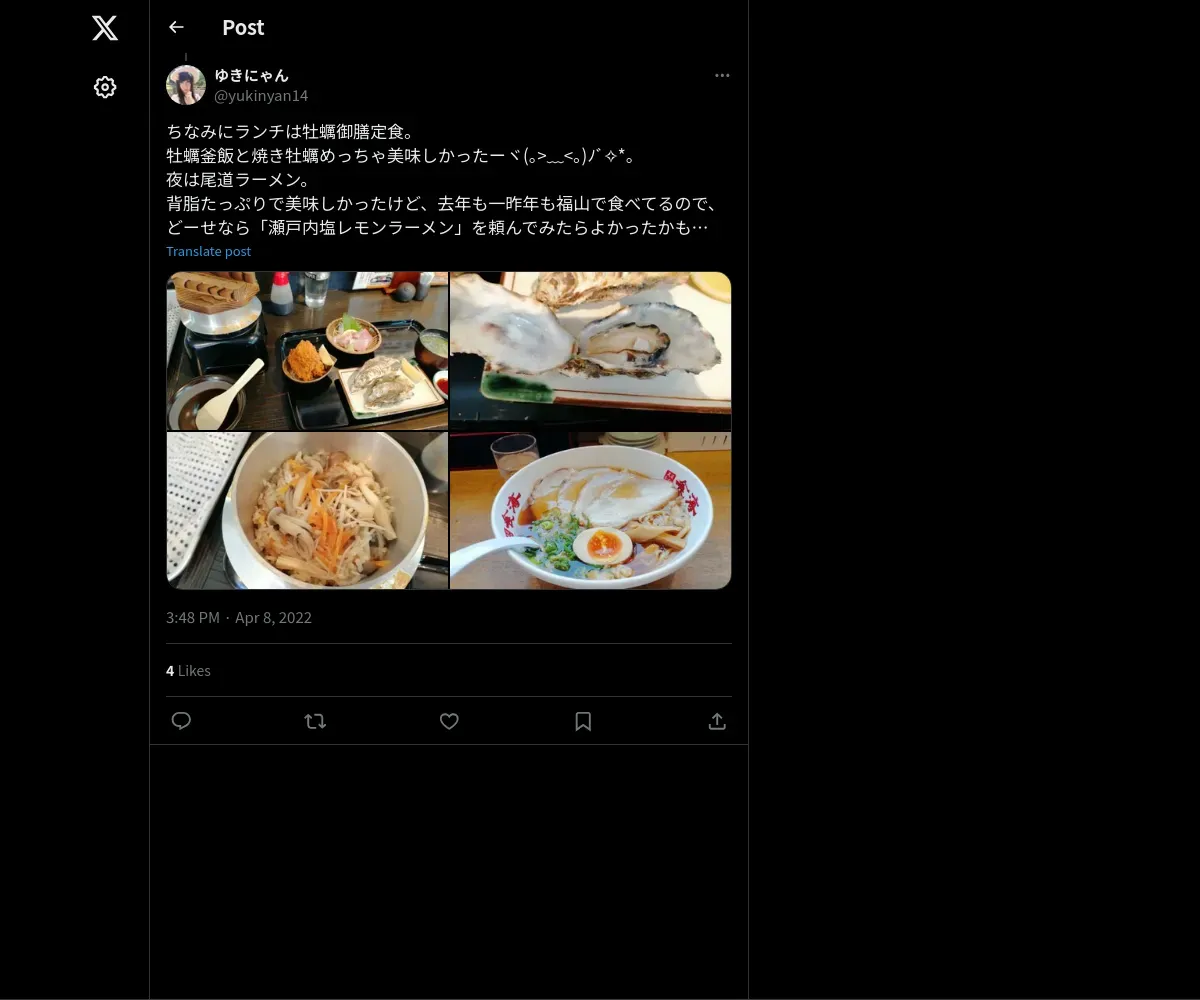Open the ramen bowl photo
This screenshot has height=1000, width=1200.
coord(591,510)
